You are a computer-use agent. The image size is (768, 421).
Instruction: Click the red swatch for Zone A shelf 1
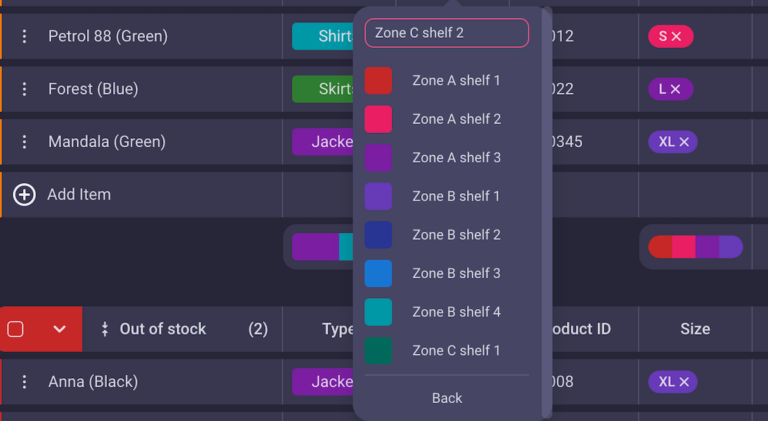378,80
